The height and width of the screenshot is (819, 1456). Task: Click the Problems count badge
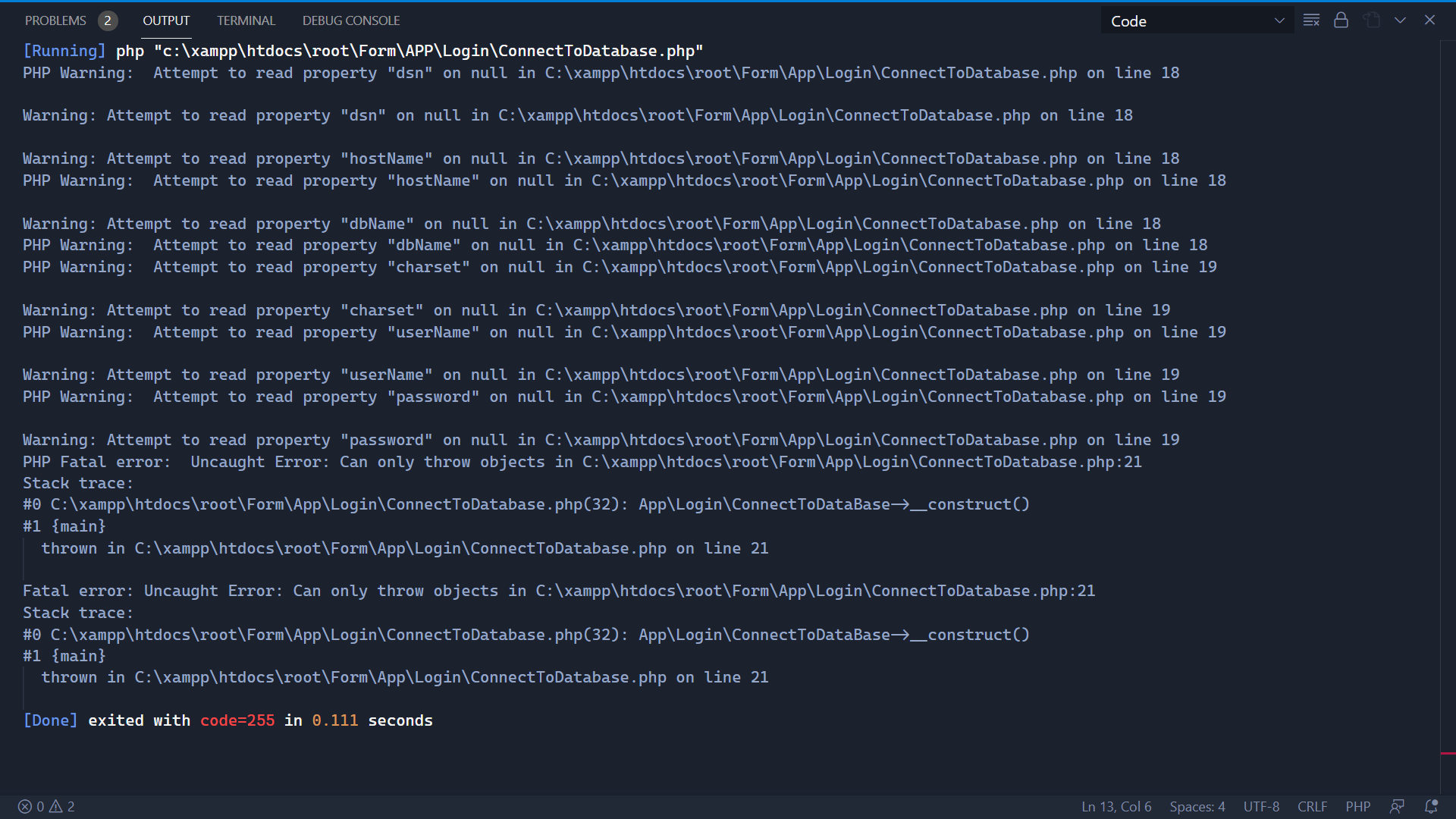click(108, 20)
